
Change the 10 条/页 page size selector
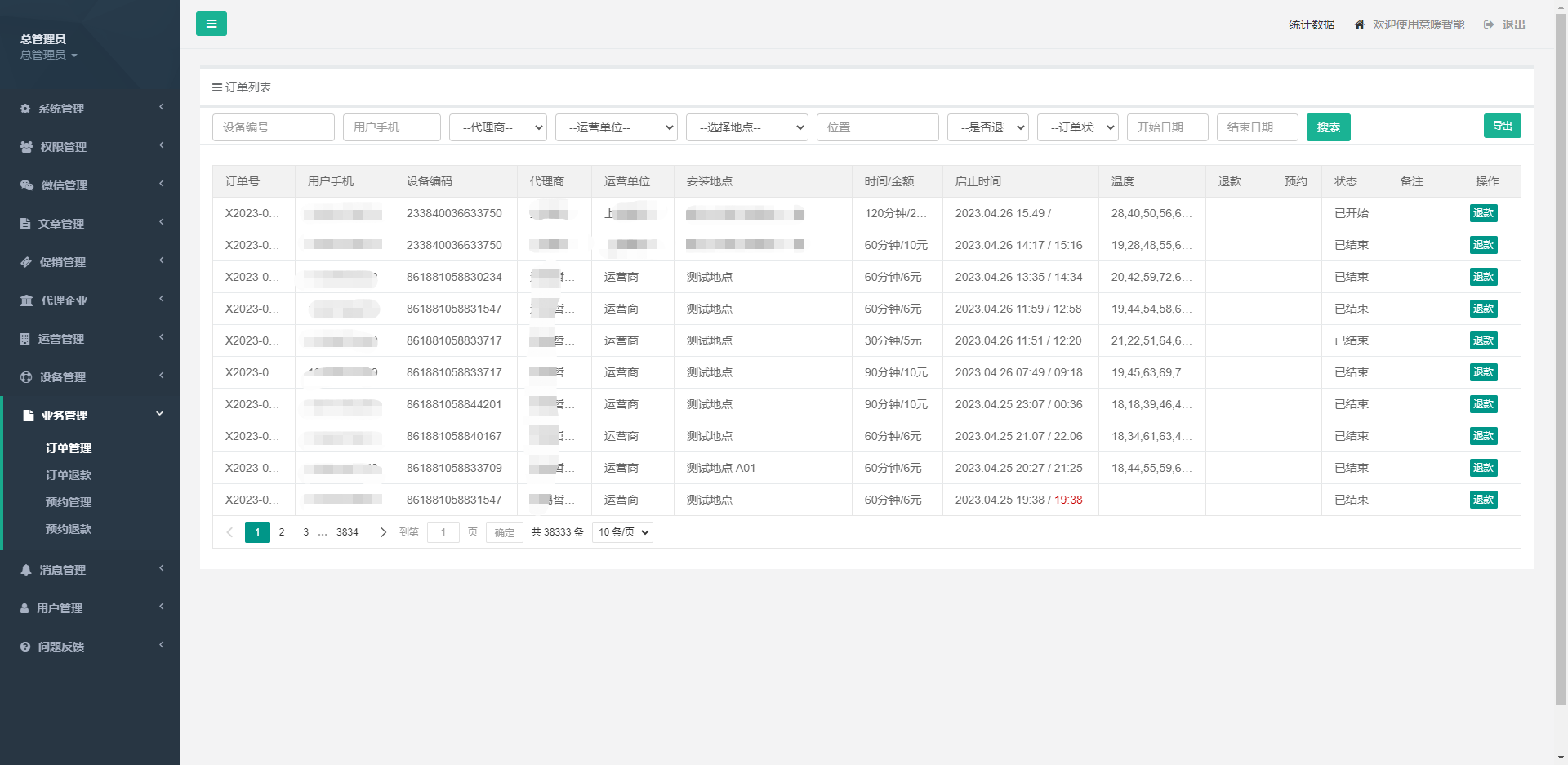tap(622, 532)
